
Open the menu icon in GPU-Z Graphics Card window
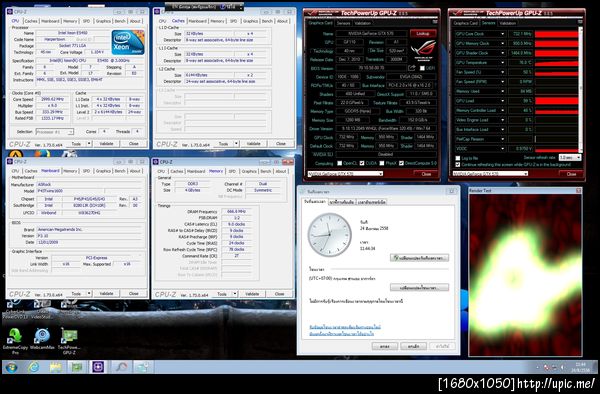coord(434,22)
